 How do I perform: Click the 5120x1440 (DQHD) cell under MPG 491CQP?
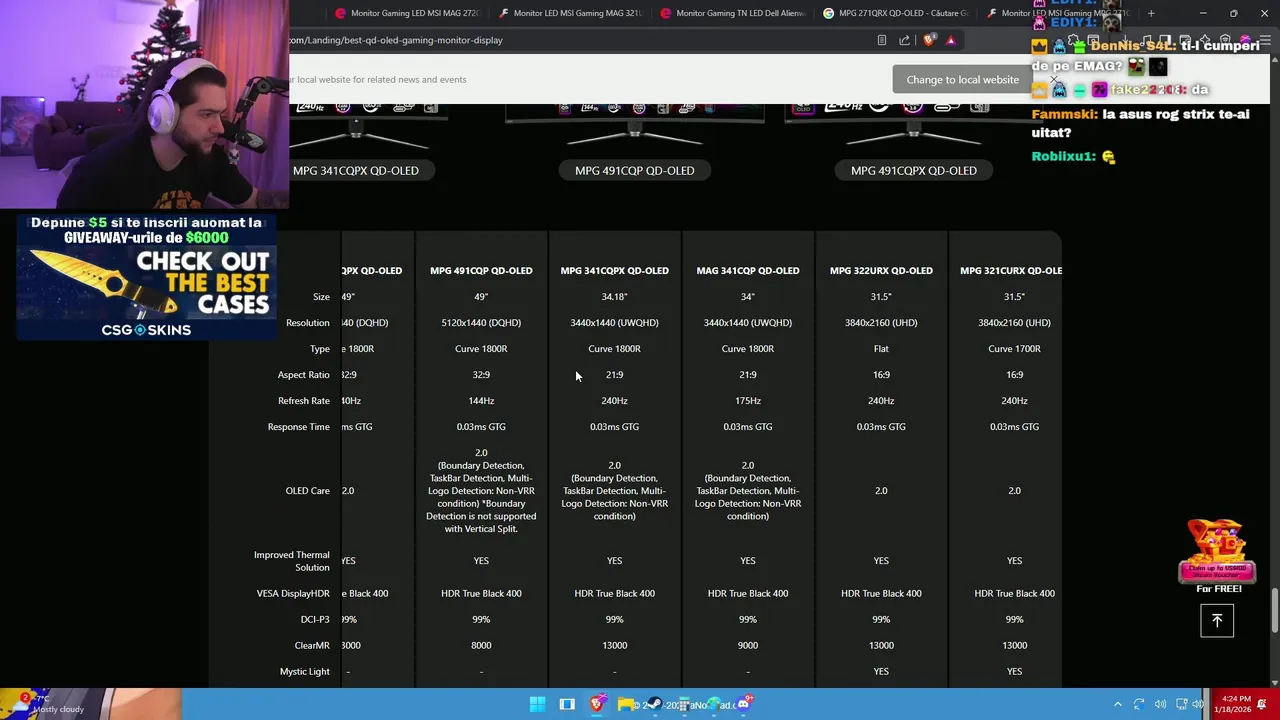(x=481, y=323)
